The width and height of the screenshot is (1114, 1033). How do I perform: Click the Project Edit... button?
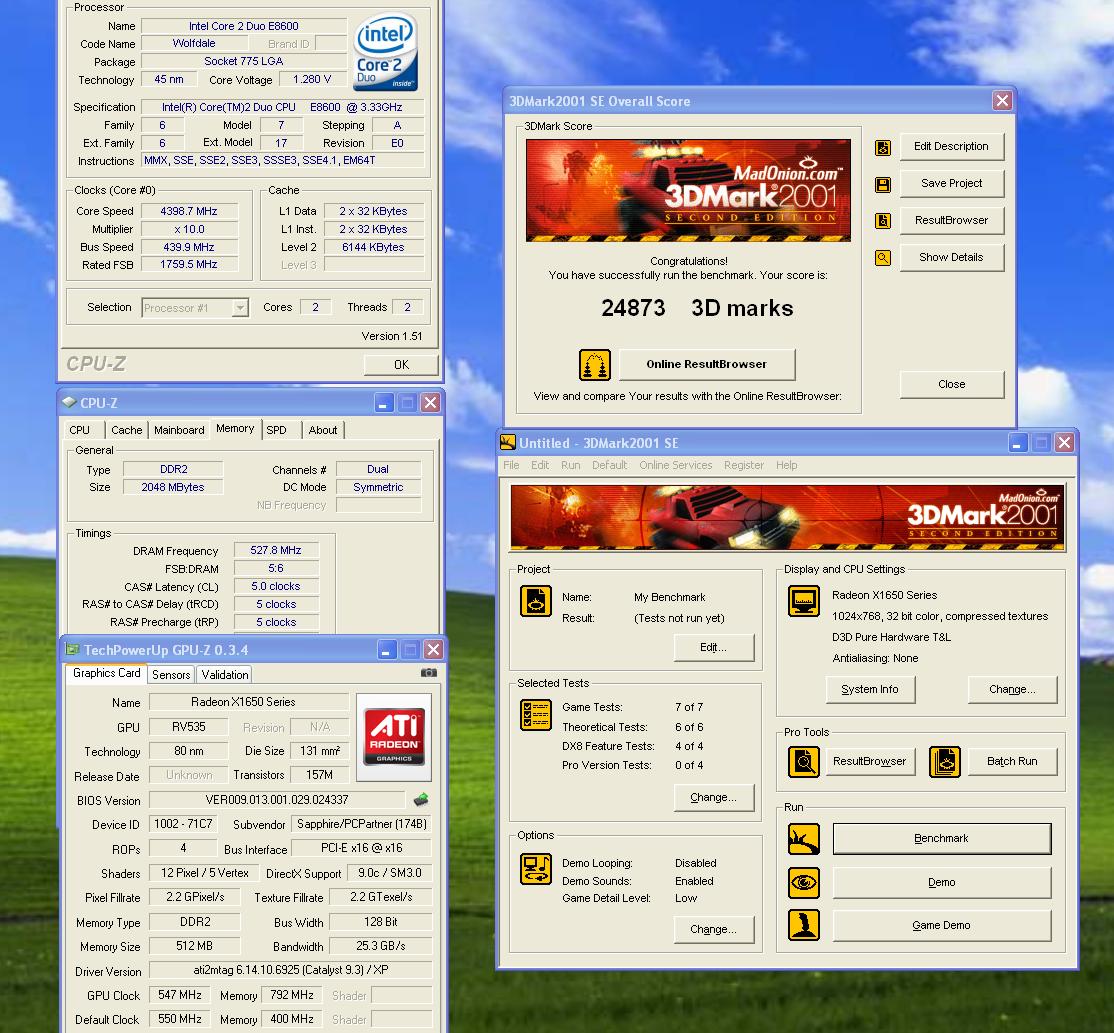(x=713, y=647)
